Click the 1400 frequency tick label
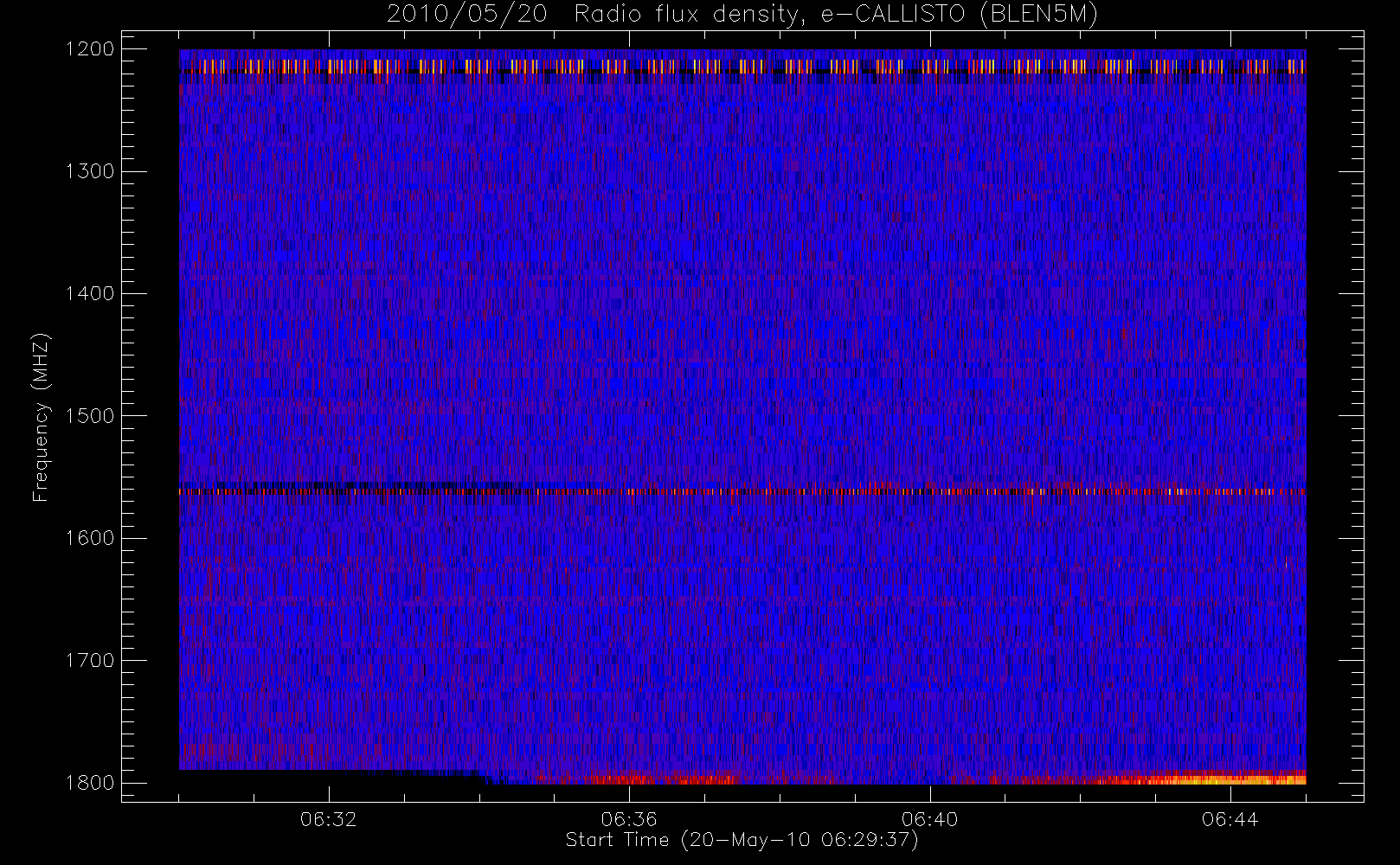Screen dimensions: 1400x865 90,293
